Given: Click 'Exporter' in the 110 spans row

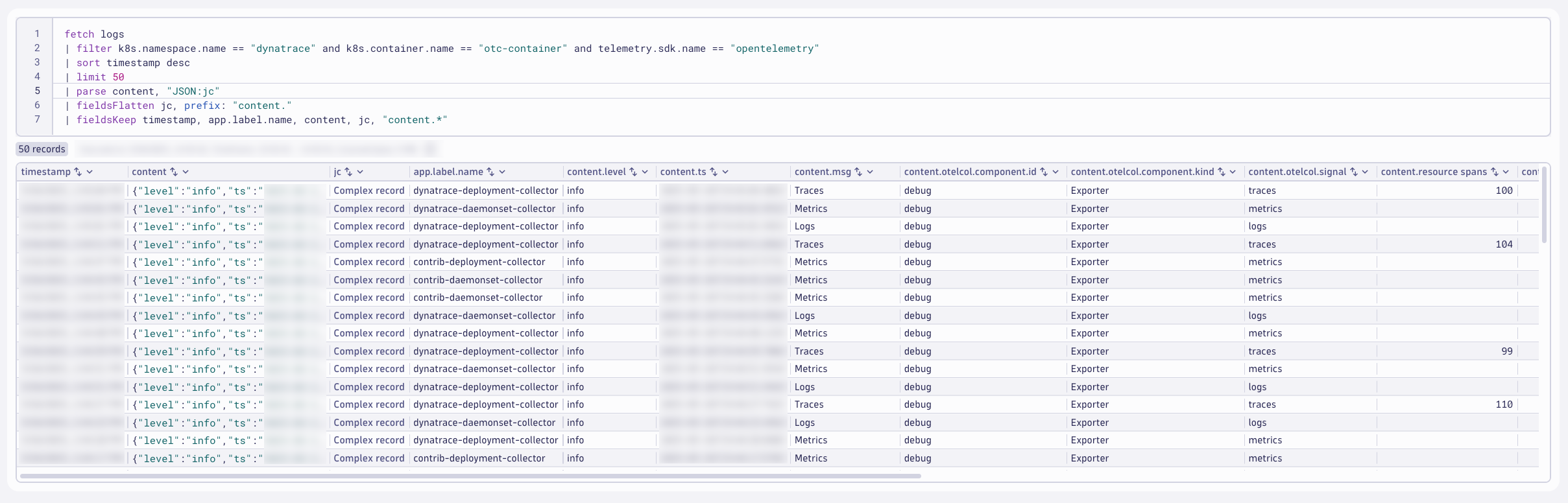Looking at the screenshot, I should click(x=1090, y=404).
